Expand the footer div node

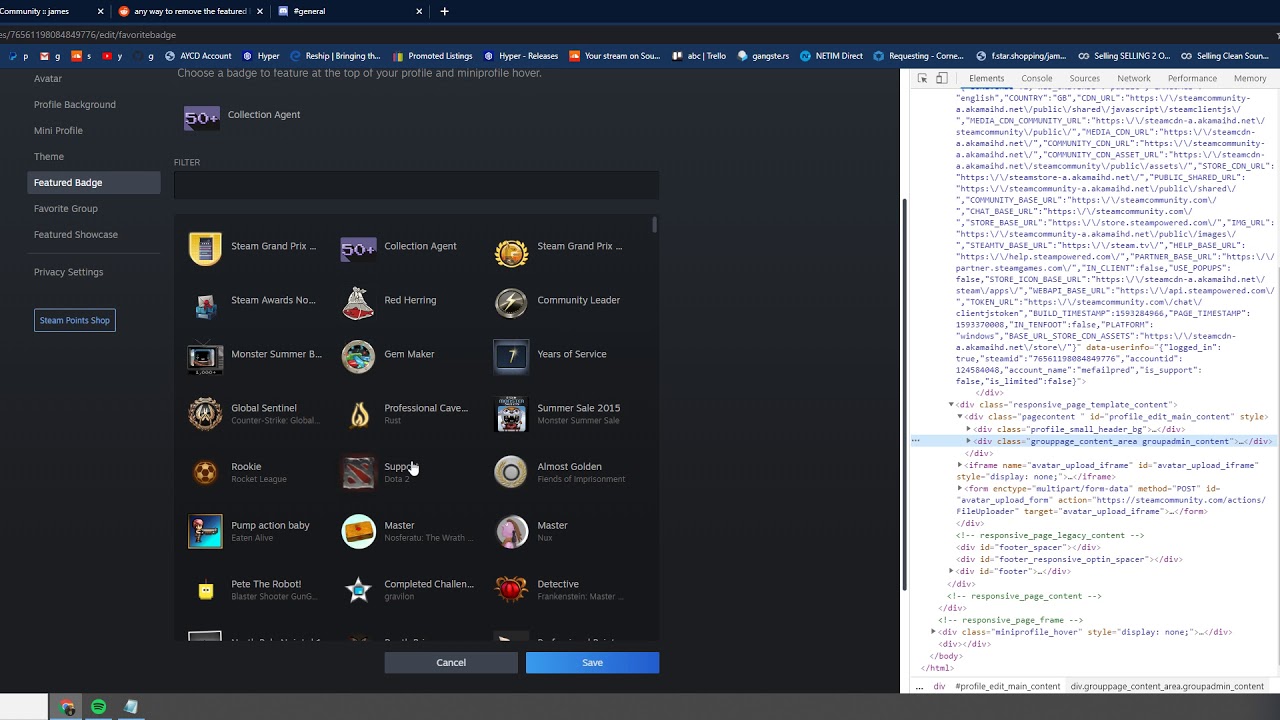[x=951, y=571]
